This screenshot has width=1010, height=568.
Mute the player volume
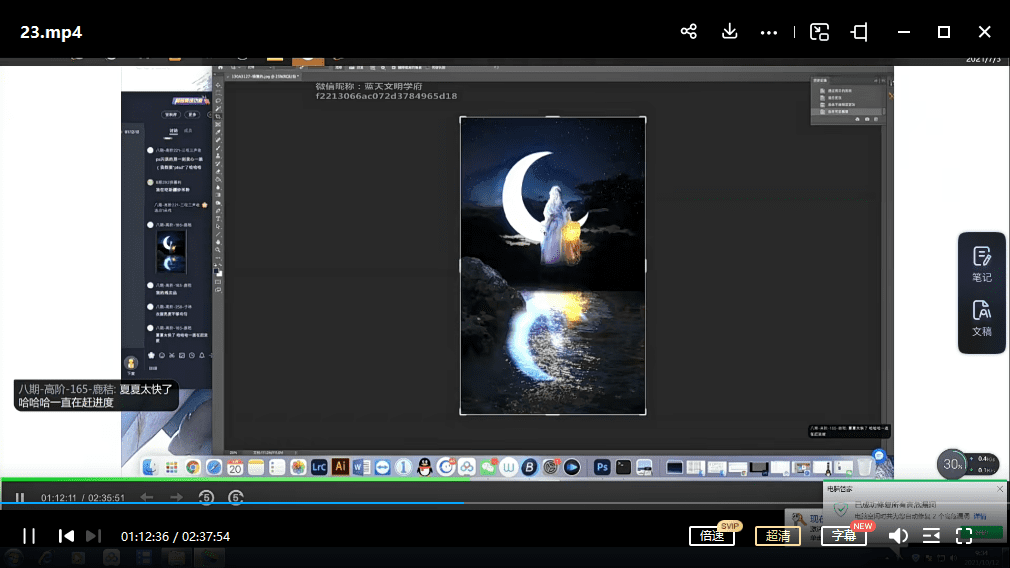[x=898, y=536]
